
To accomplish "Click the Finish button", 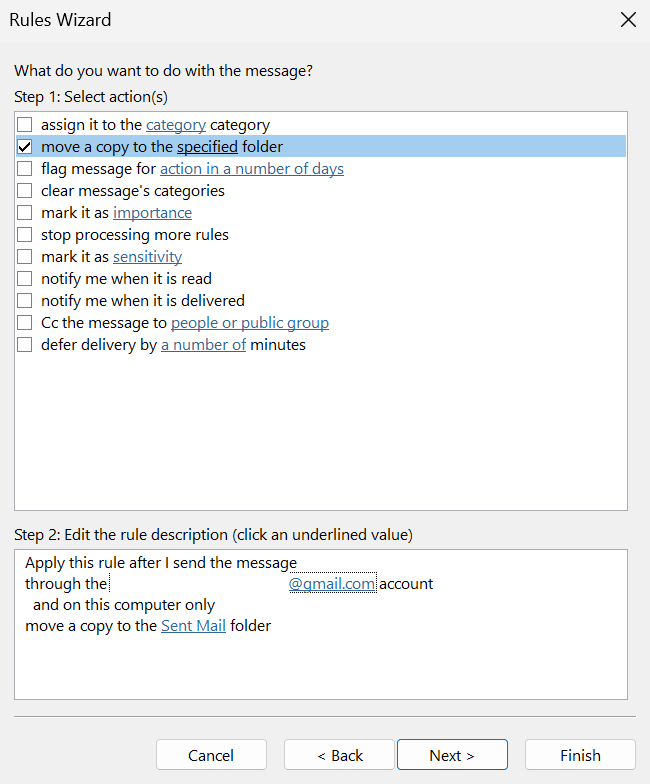I will click(x=580, y=755).
